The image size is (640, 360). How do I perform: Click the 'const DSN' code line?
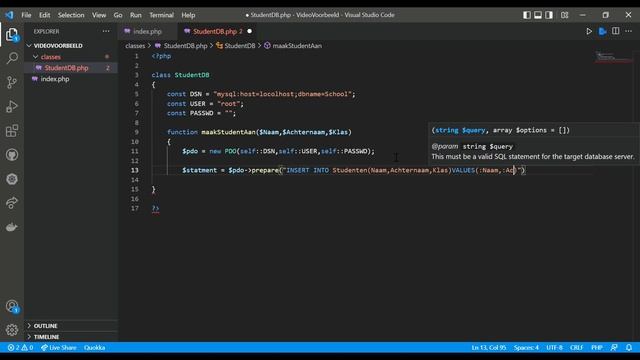point(261,94)
